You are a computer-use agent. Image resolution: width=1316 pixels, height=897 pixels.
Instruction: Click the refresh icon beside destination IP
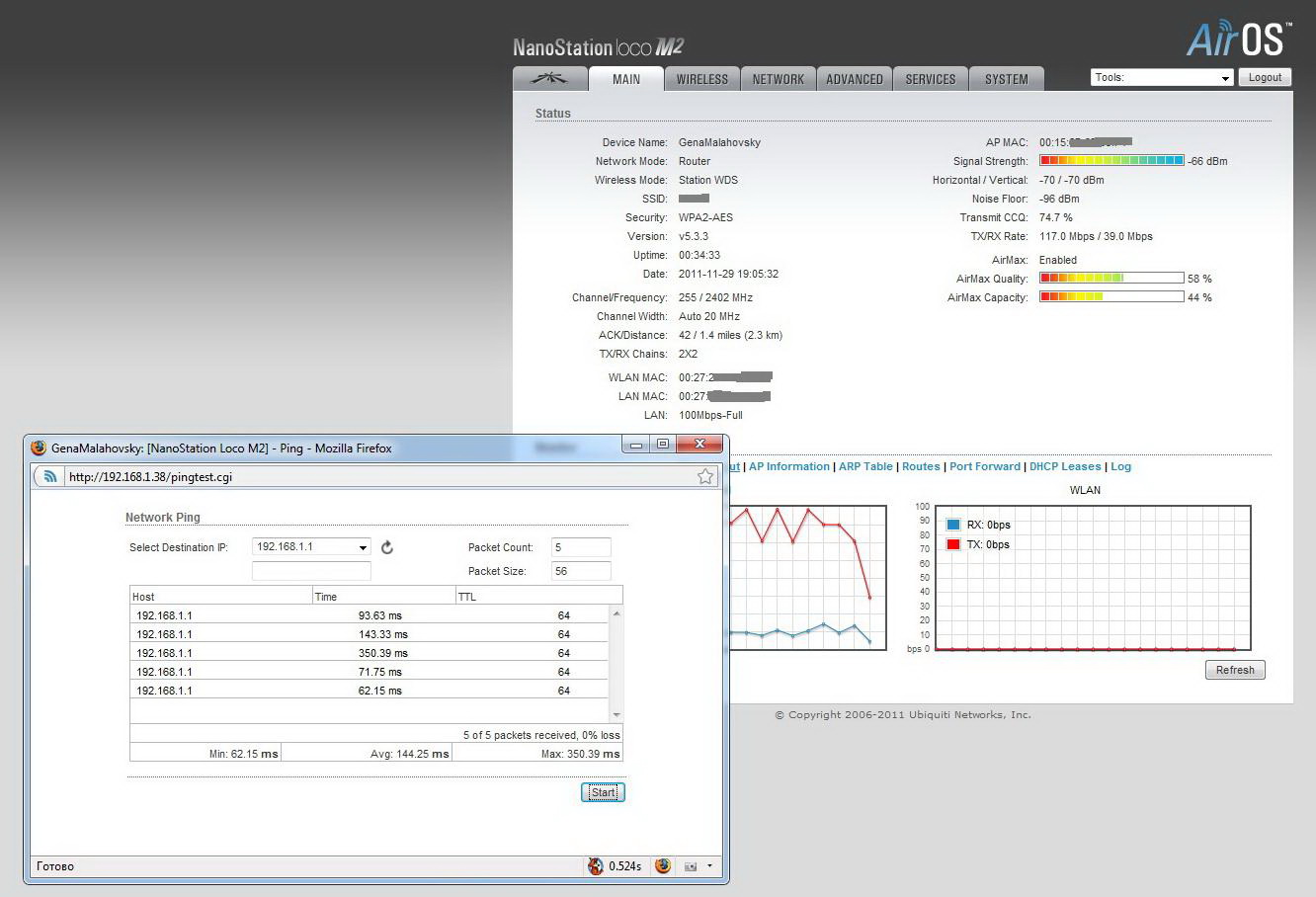[387, 547]
